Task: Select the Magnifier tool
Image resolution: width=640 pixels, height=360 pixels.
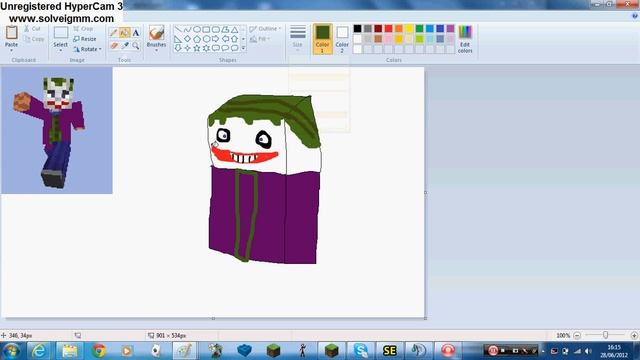Action: click(x=136, y=46)
